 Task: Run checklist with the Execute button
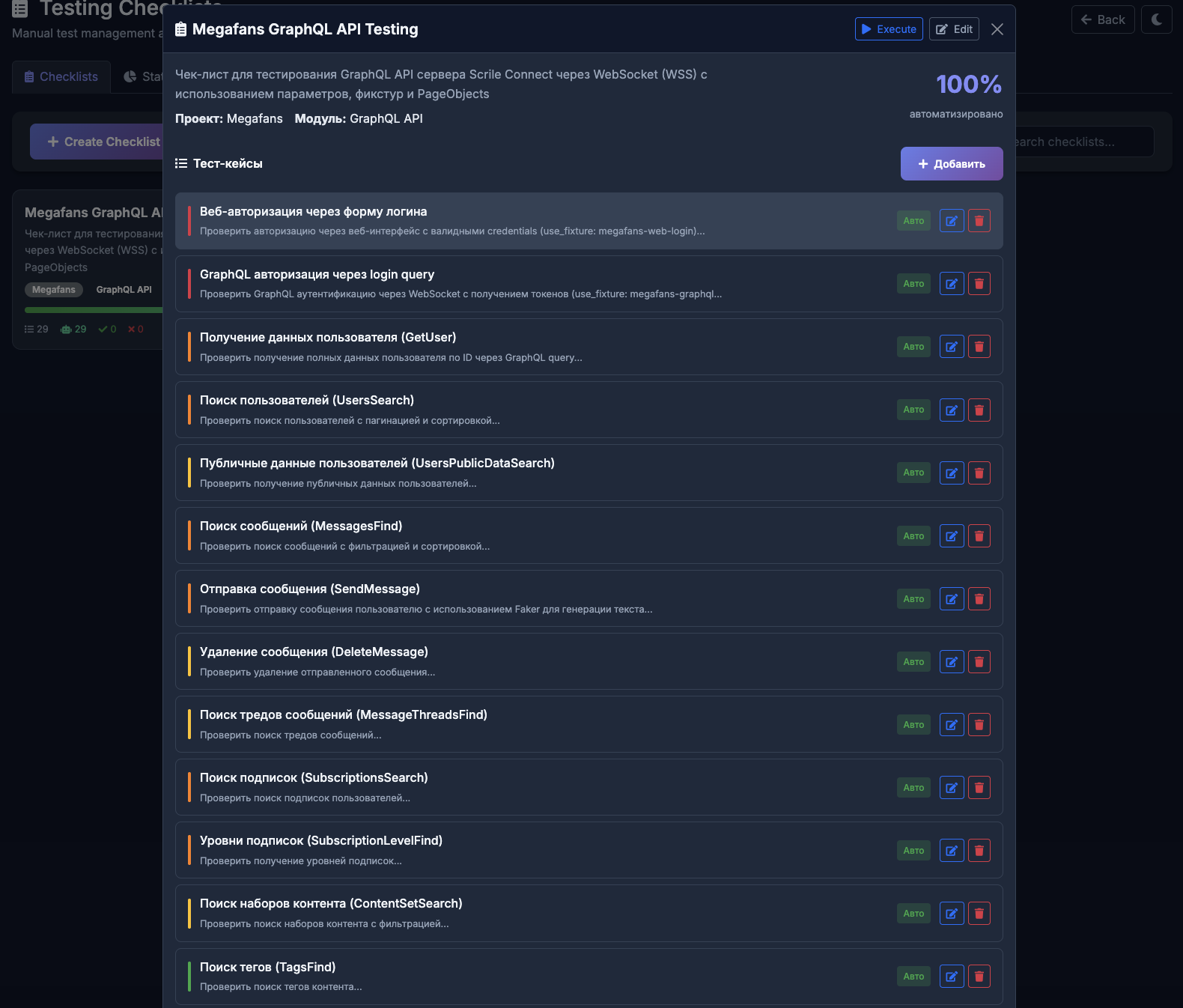coord(889,29)
